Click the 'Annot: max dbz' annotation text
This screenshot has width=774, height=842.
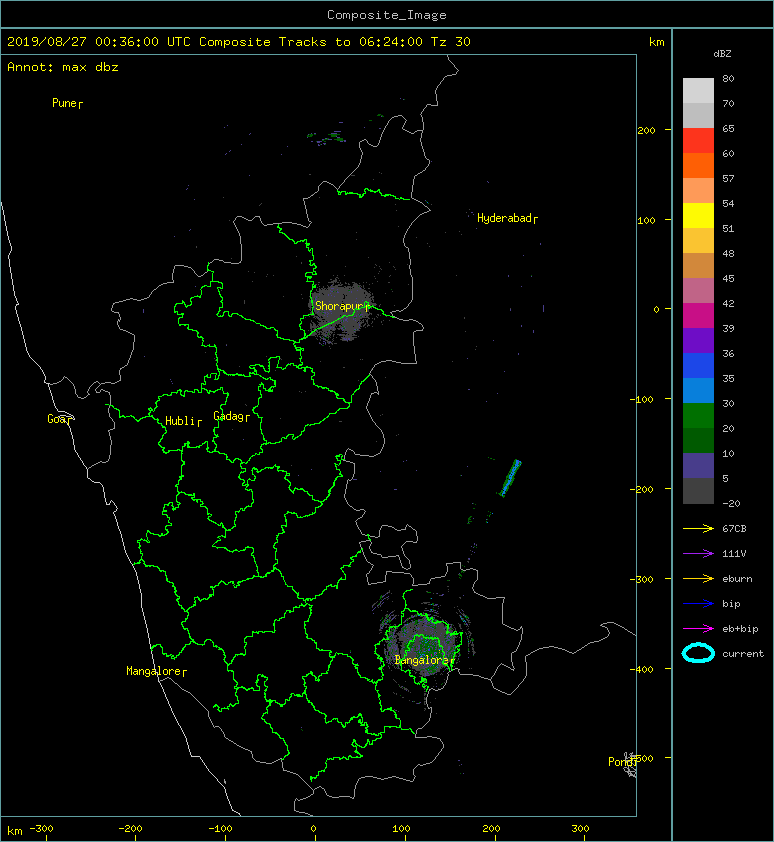click(63, 67)
